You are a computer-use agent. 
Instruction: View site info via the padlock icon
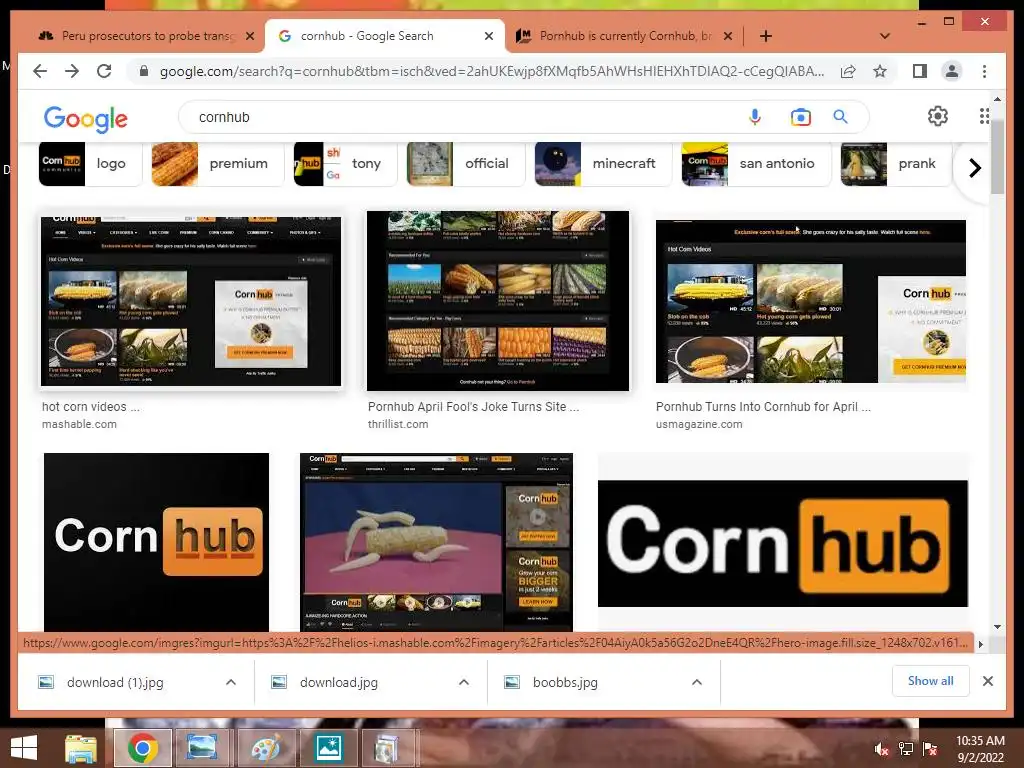[144, 71]
